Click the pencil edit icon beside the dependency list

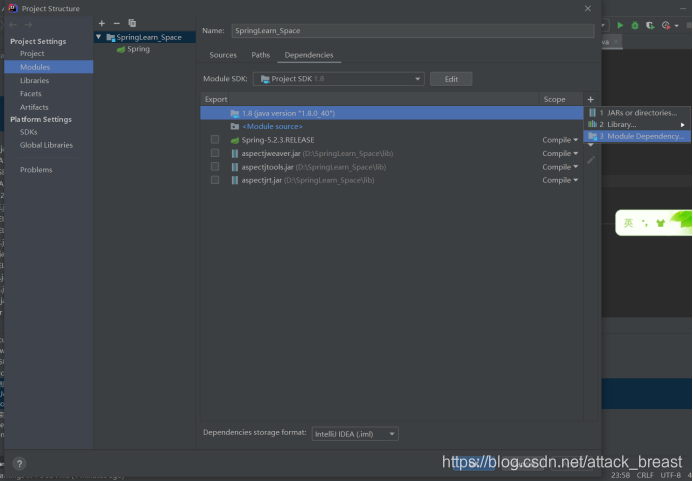pos(590,160)
